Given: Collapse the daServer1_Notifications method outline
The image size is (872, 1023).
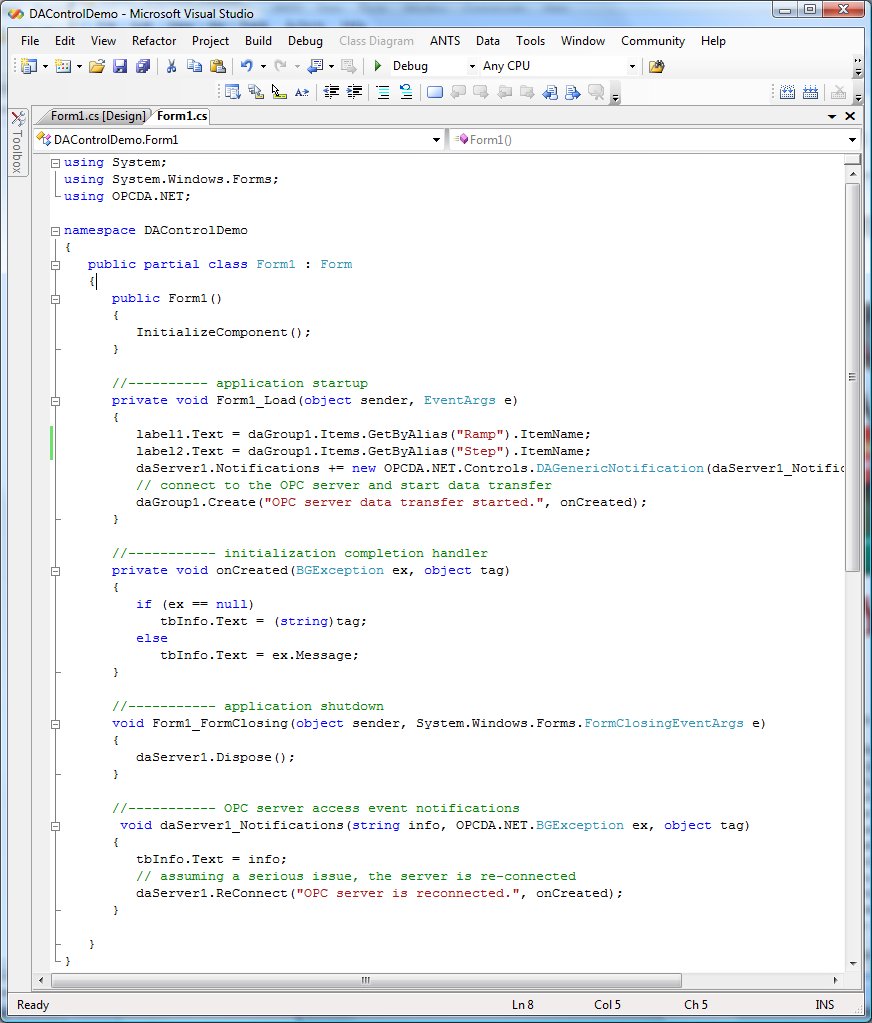Looking at the screenshot, I should click(x=55, y=826).
